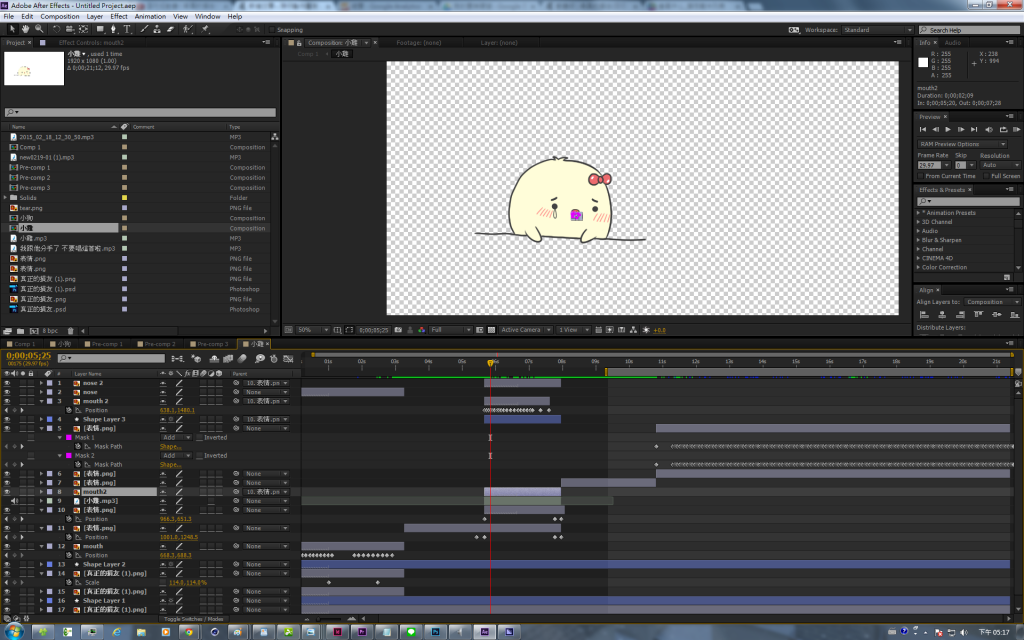Open the viewer resolution Full dropdown
Image resolution: width=1024 pixels, height=640 pixels.
point(451,330)
